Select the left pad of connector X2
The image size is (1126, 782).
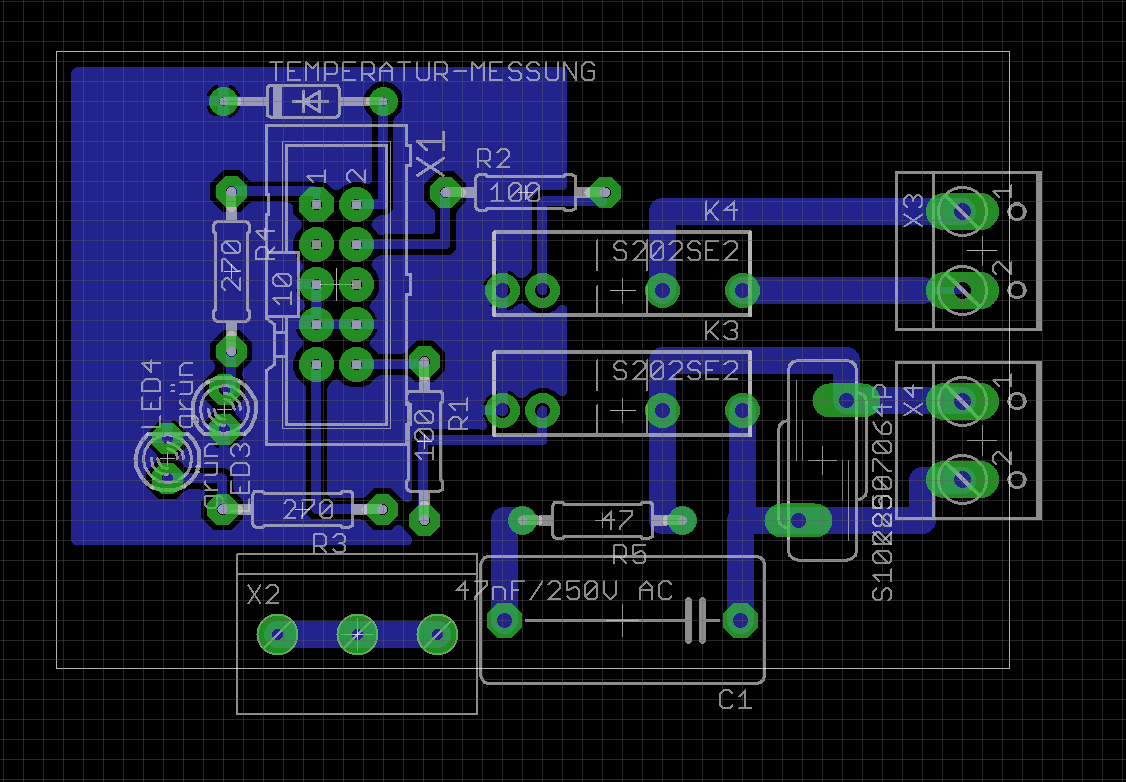pyautogui.click(x=278, y=634)
